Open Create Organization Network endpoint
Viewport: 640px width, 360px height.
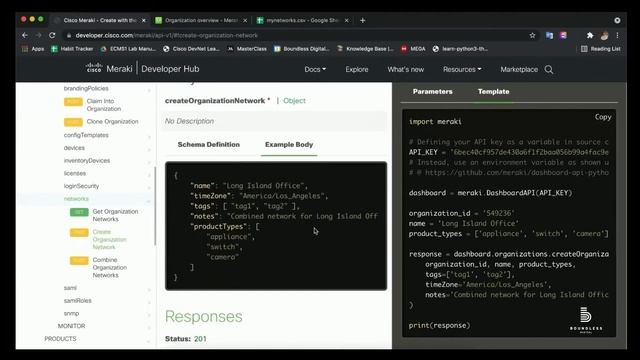pyautogui.click(x=109, y=239)
